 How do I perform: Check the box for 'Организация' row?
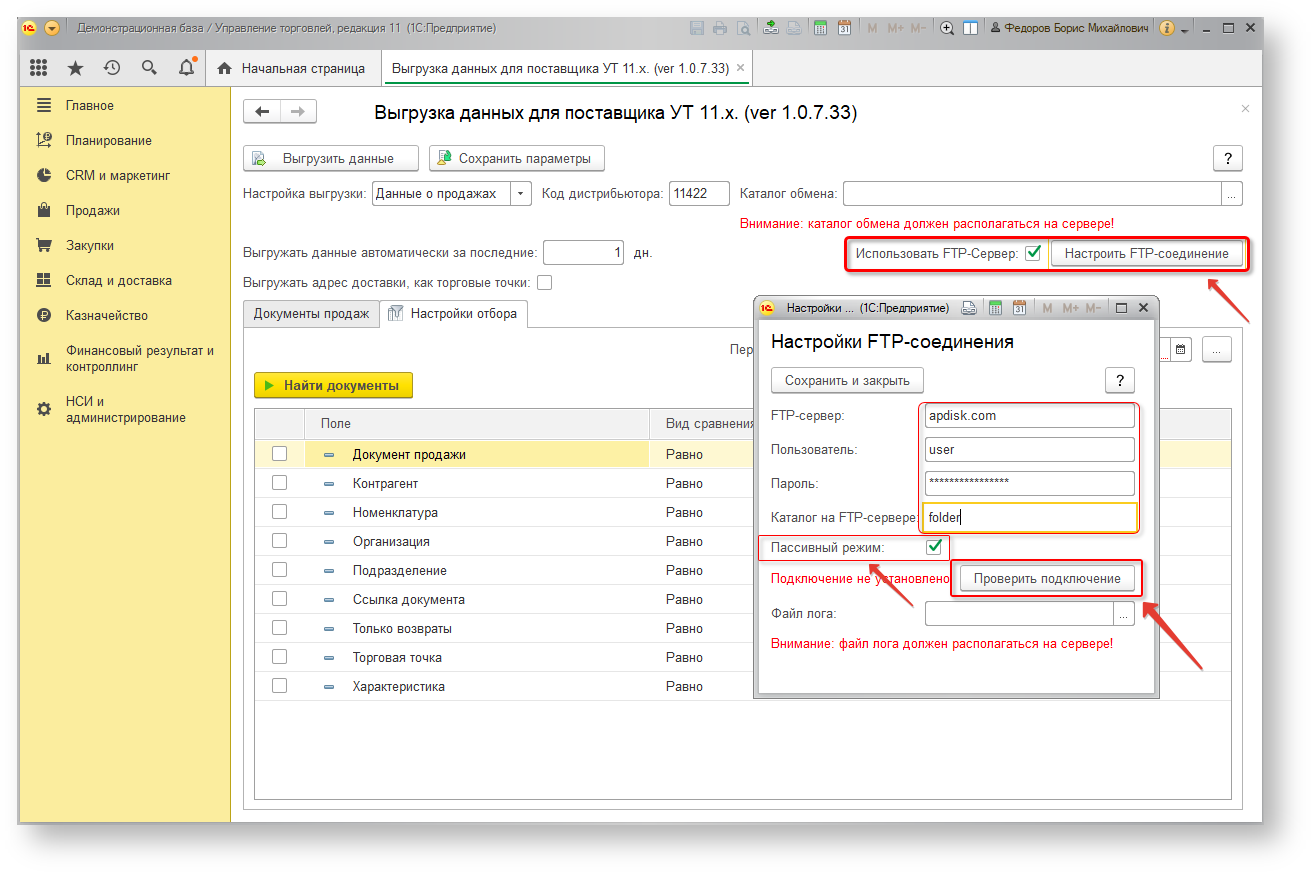279,541
